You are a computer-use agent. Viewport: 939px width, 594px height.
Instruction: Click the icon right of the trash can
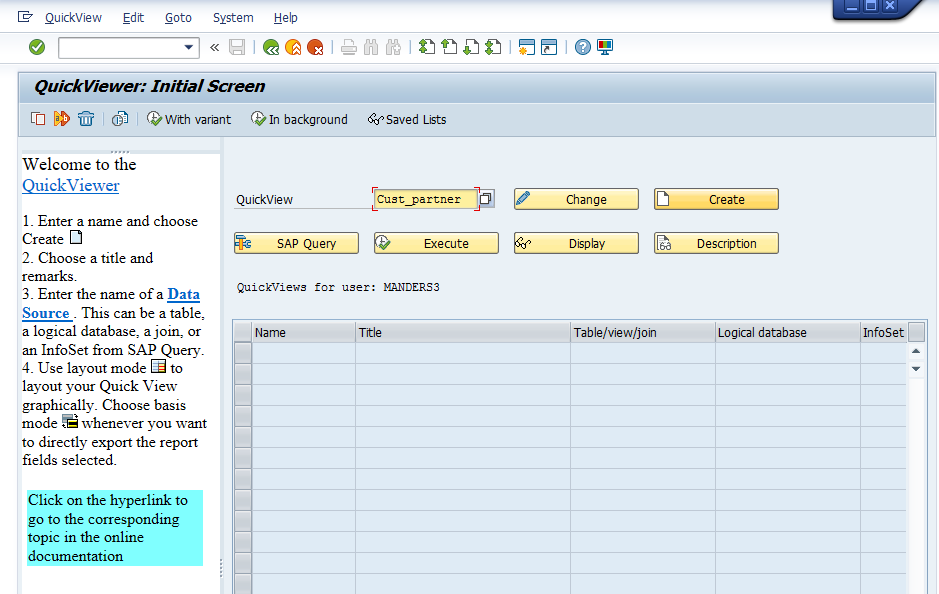pos(120,119)
